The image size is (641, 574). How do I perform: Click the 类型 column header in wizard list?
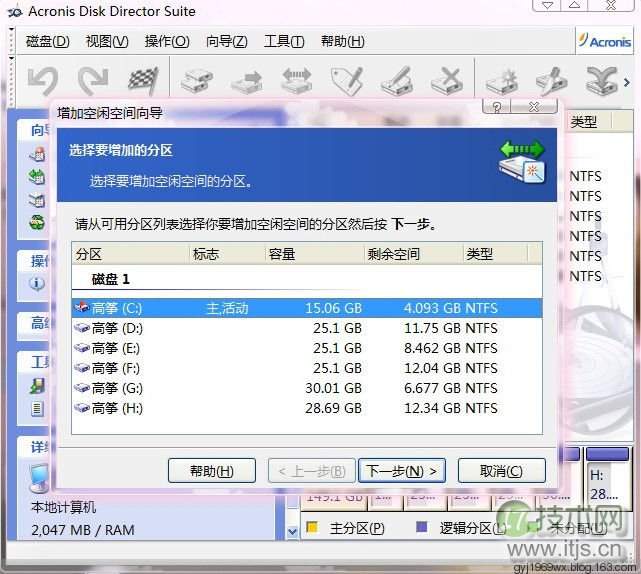(x=495, y=254)
